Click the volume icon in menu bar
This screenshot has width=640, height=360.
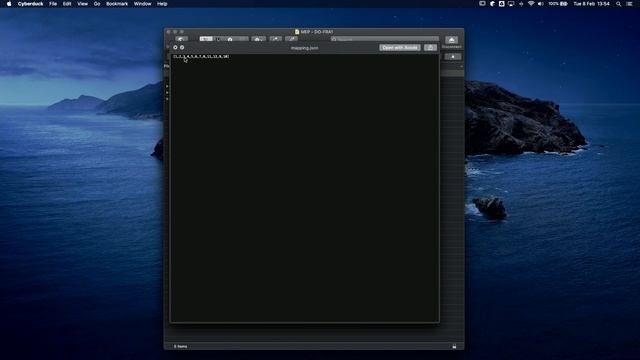tap(541, 4)
